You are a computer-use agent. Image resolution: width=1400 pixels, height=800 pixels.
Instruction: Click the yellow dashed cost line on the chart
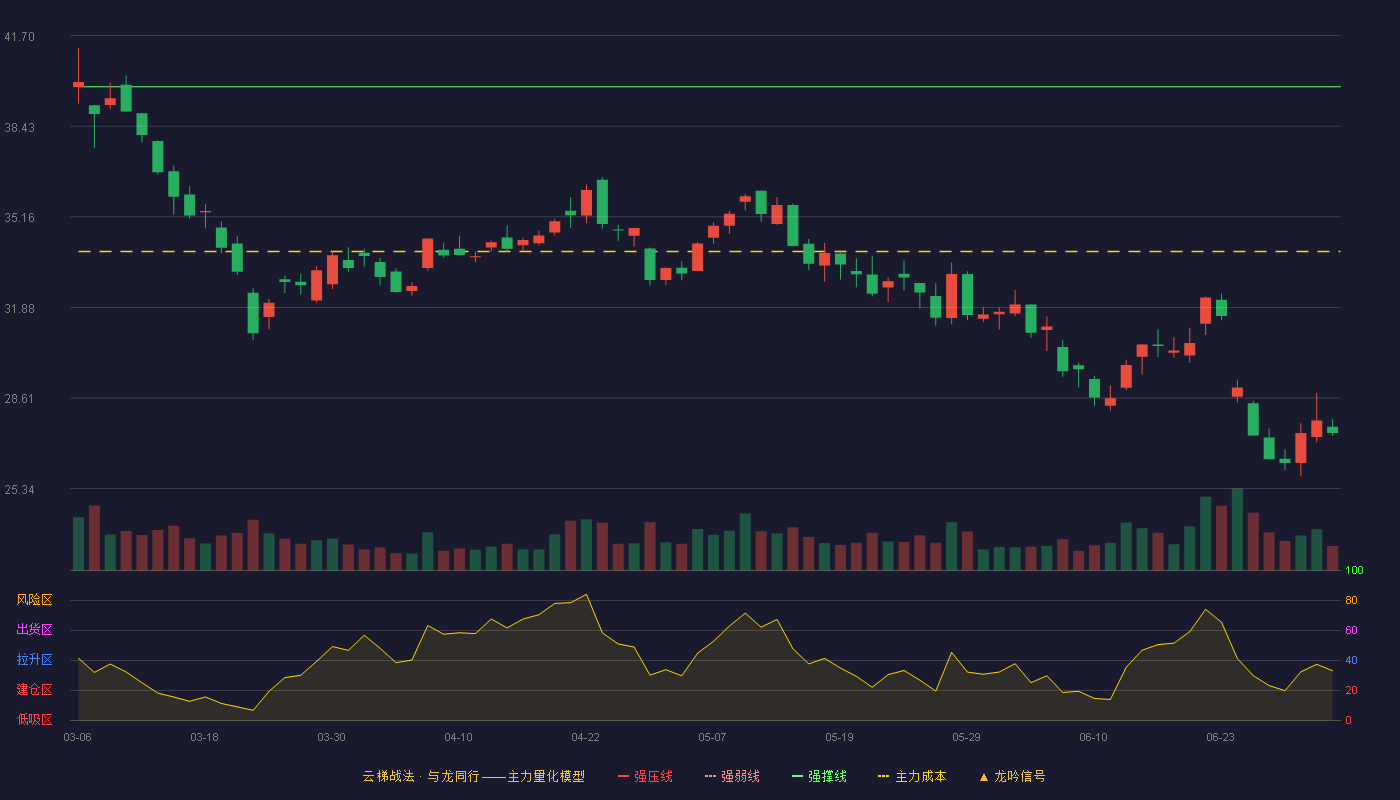(708, 251)
